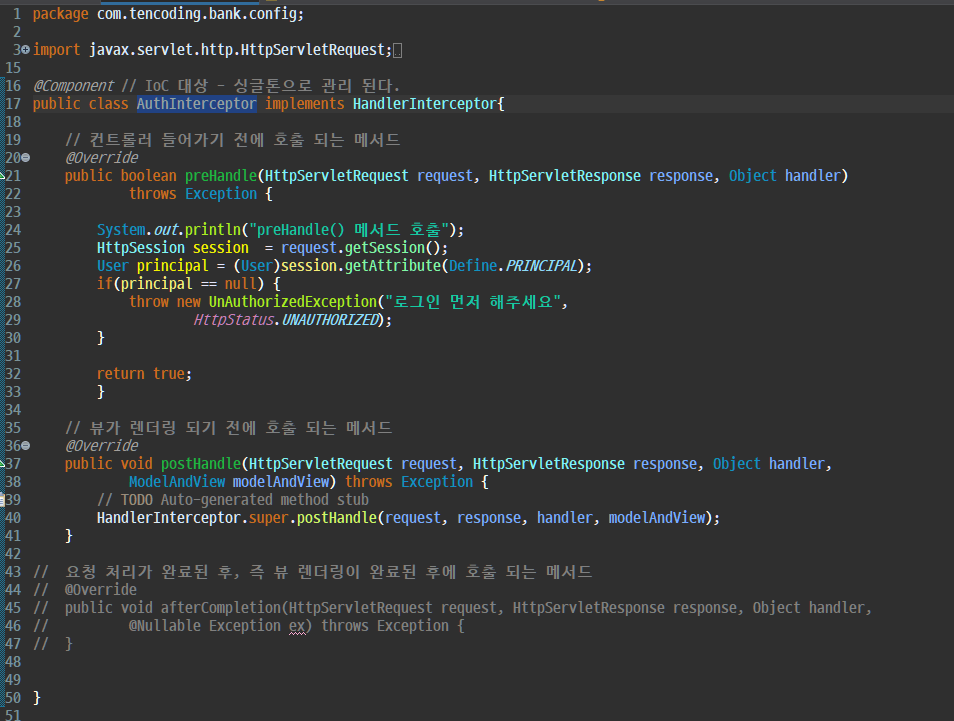954x721 pixels.
Task: Click the implements keyword on line 17
Action: [304, 104]
